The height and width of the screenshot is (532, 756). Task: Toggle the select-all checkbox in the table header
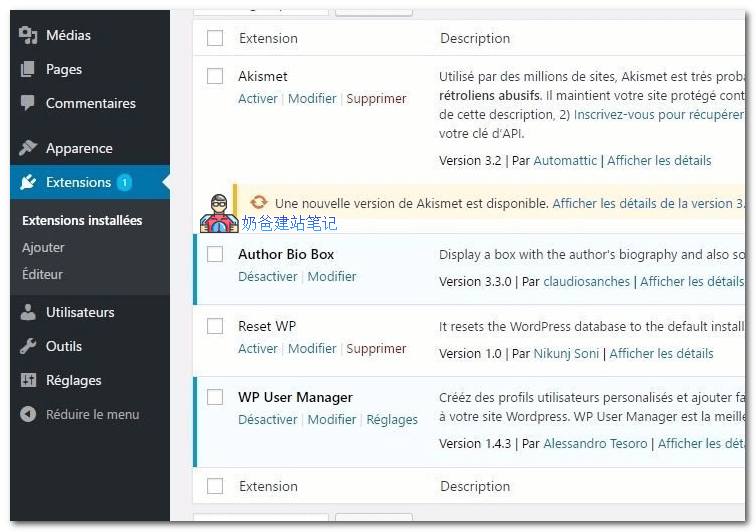click(x=215, y=38)
